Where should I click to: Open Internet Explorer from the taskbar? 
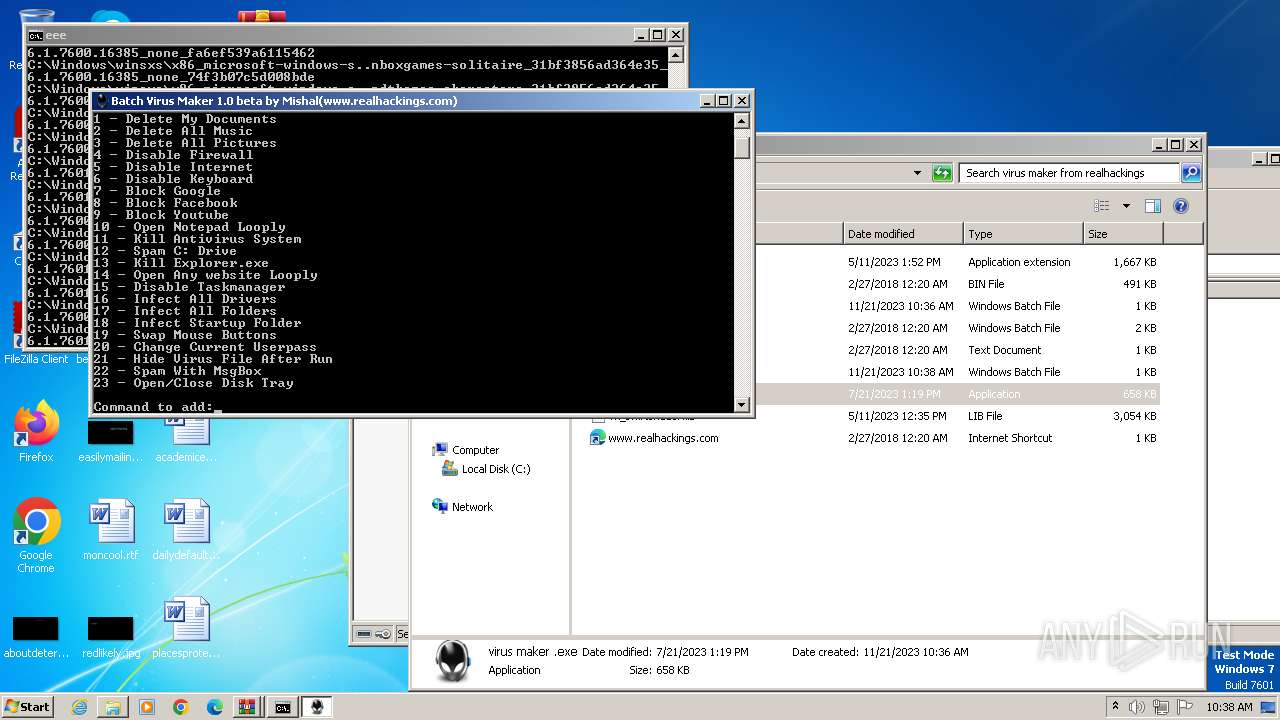[x=79, y=707]
